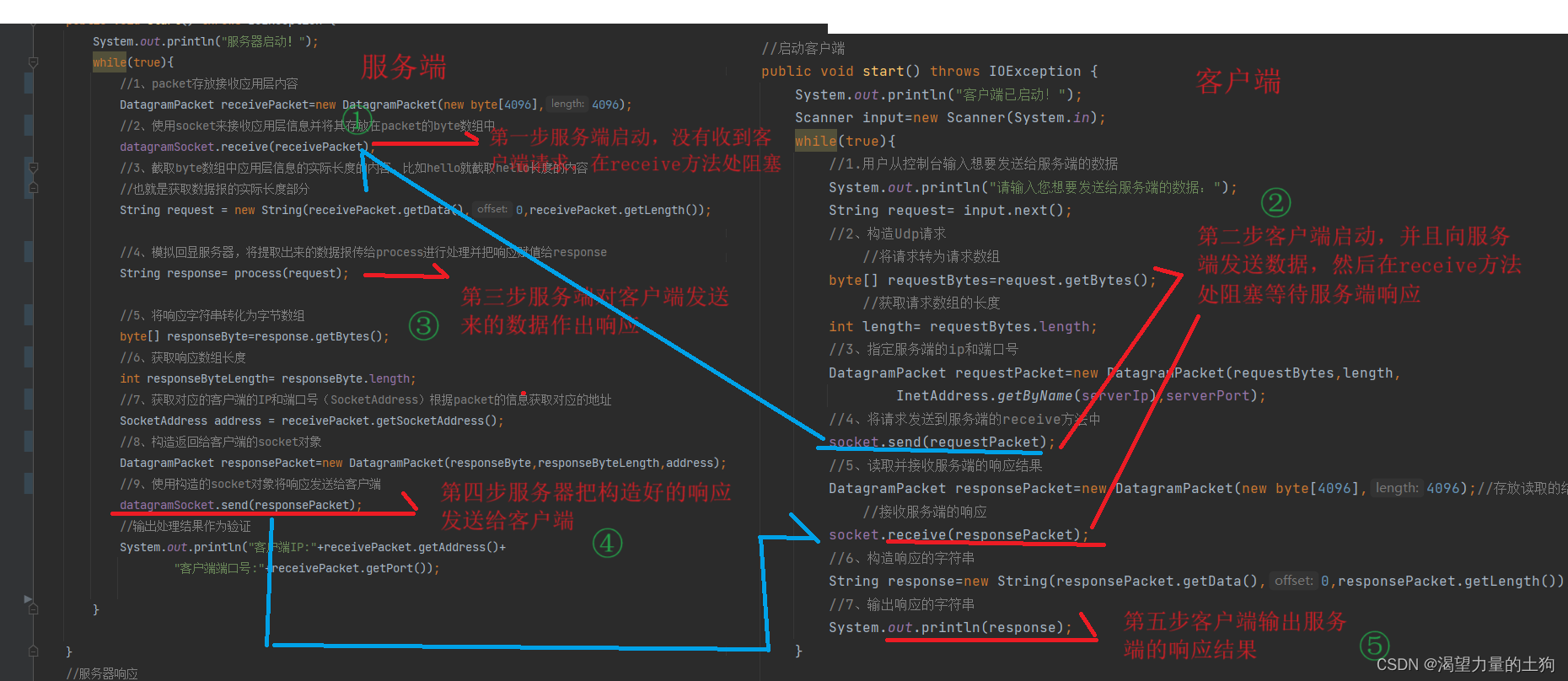The width and height of the screenshot is (1568, 681).
Task: Click public void start() throws IOException line
Action: pyautogui.click(x=929, y=72)
